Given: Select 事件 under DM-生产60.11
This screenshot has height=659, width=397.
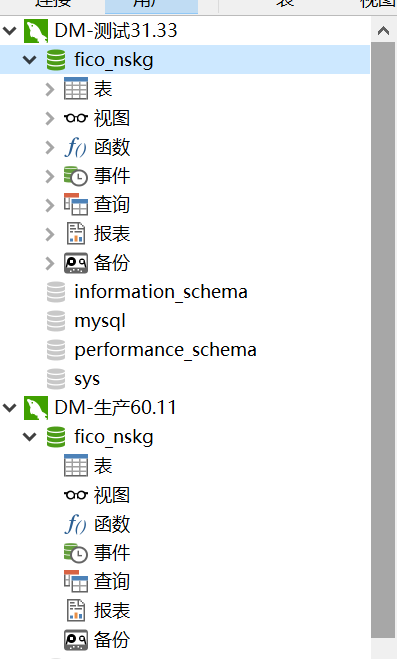Looking at the screenshot, I should coord(112,553).
